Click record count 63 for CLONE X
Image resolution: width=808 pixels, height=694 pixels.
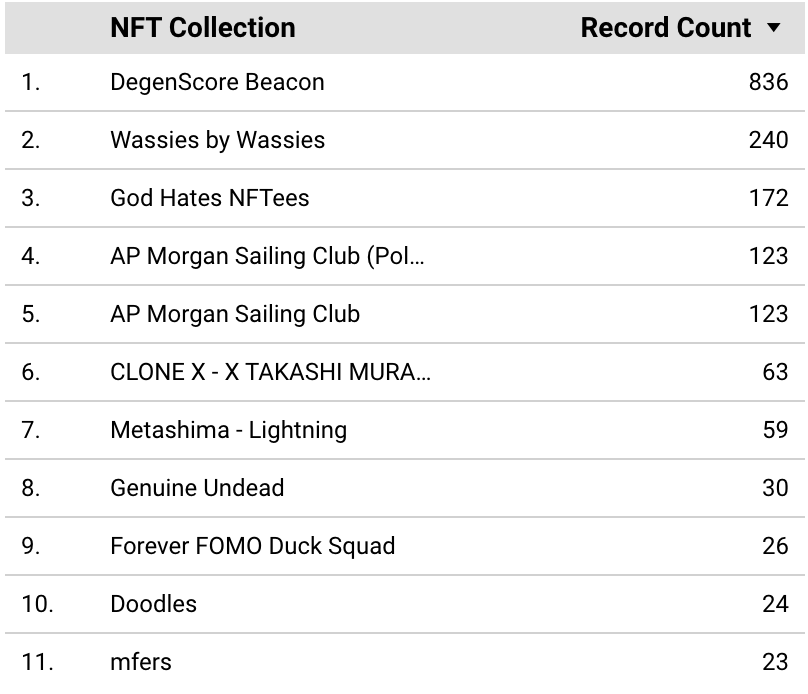tap(775, 372)
